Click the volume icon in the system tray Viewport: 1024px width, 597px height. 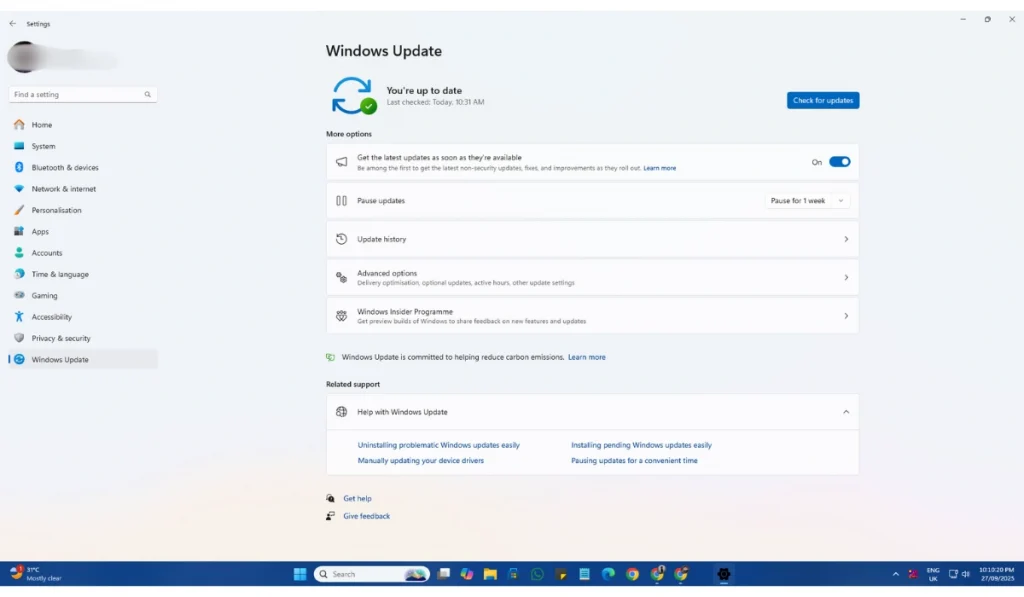(968, 574)
